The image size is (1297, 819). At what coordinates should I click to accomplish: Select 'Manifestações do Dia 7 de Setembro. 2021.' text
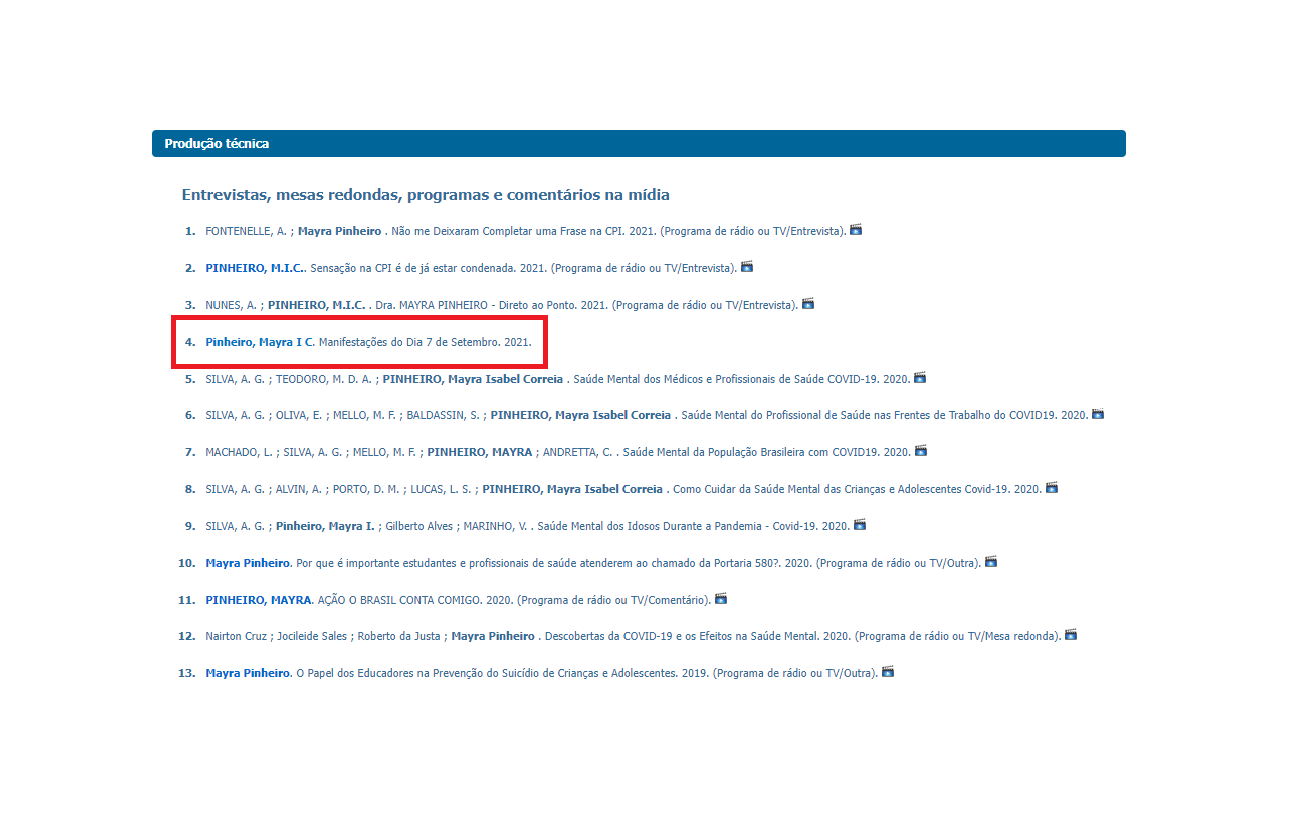pos(425,342)
